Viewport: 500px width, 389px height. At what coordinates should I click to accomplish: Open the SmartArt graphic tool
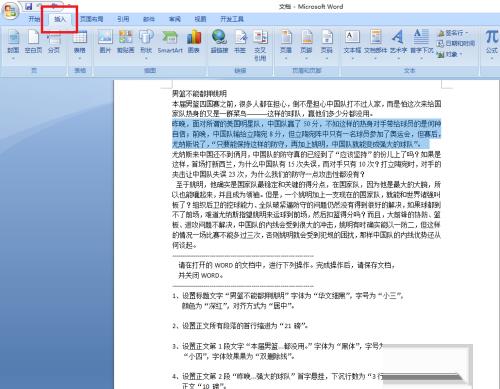point(170,41)
